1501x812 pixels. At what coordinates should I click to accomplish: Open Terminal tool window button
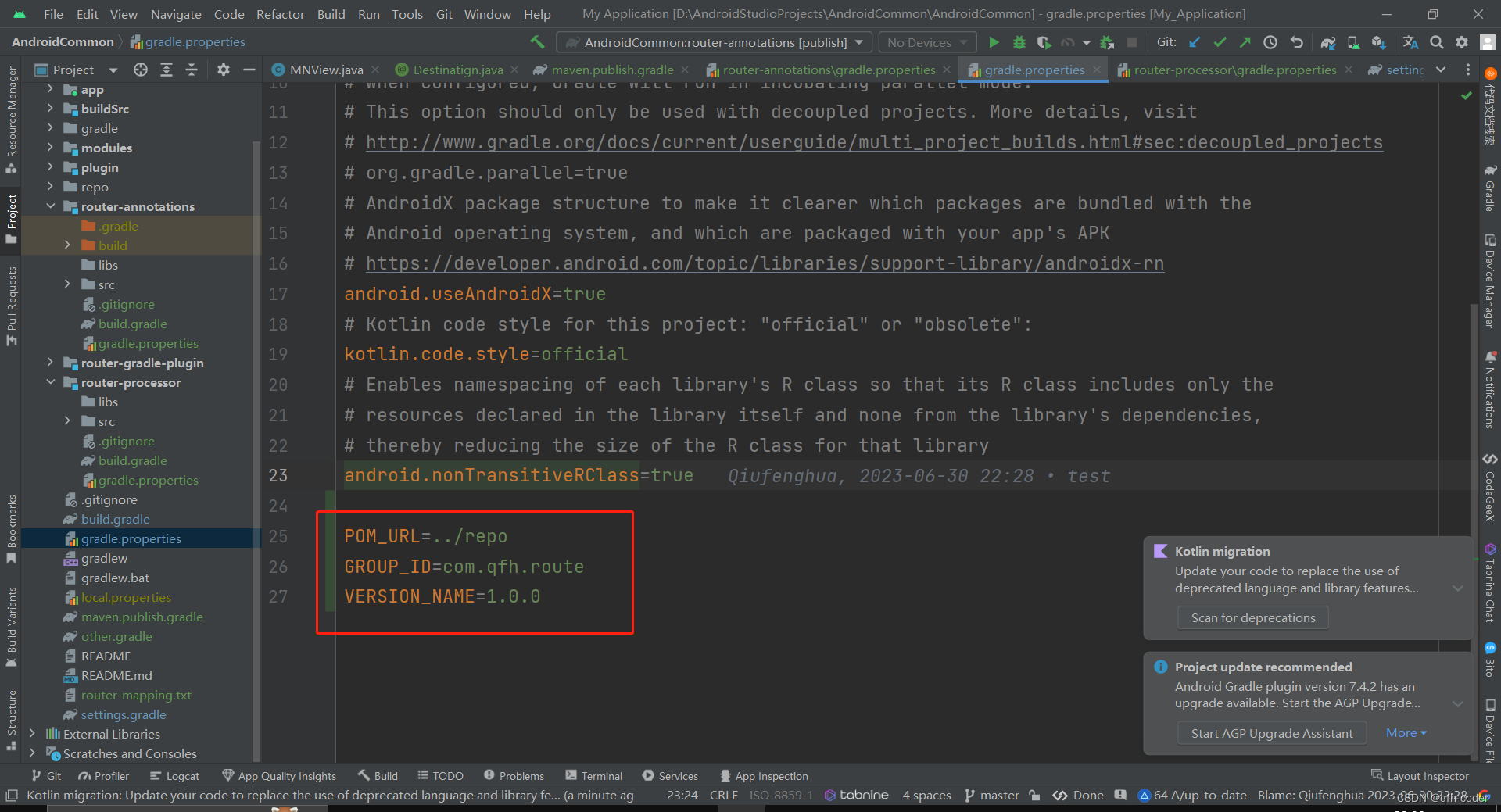tap(593, 775)
